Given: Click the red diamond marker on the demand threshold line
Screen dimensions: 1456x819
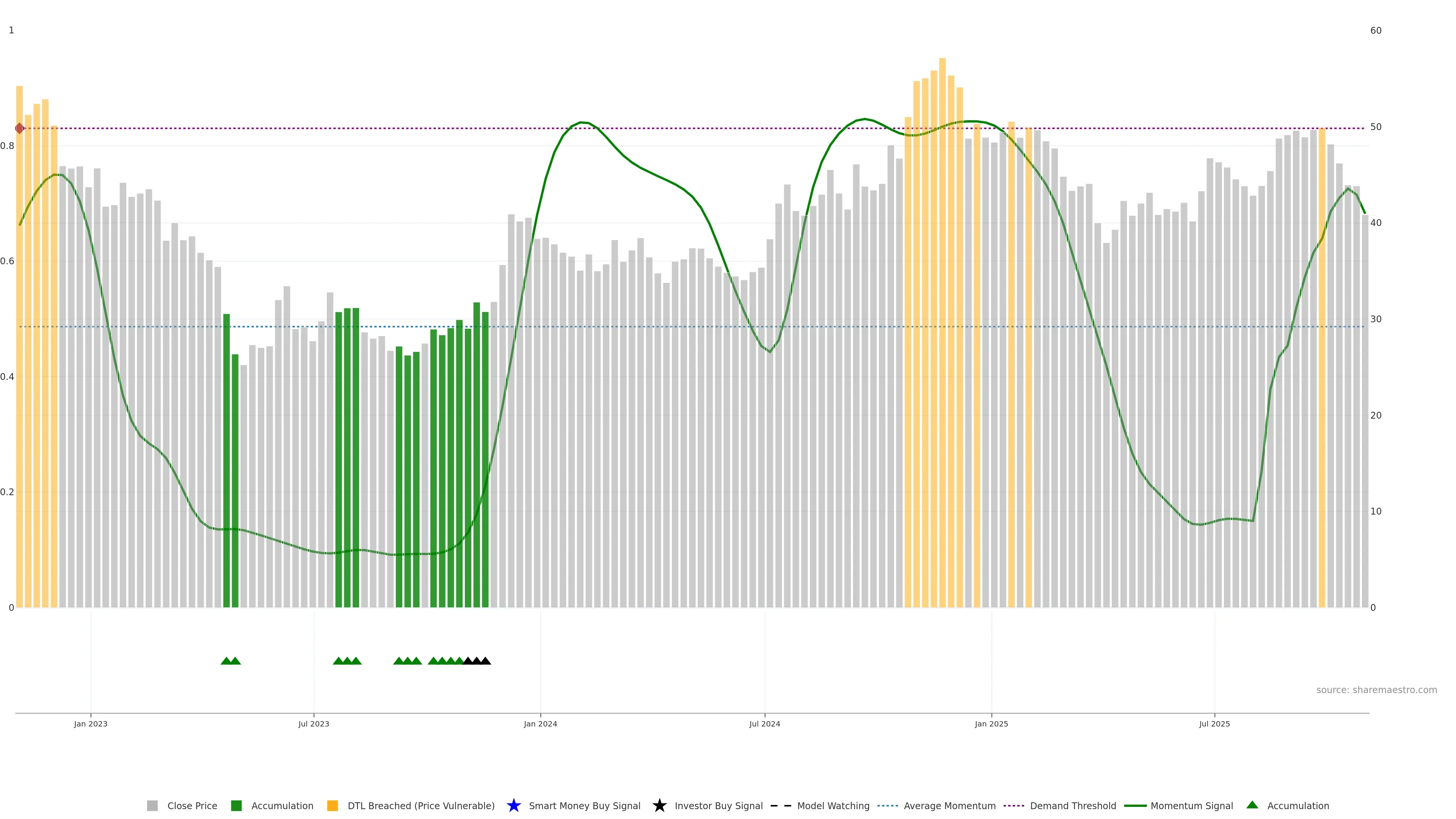Looking at the screenshot, I should click(x=20, y=128).
